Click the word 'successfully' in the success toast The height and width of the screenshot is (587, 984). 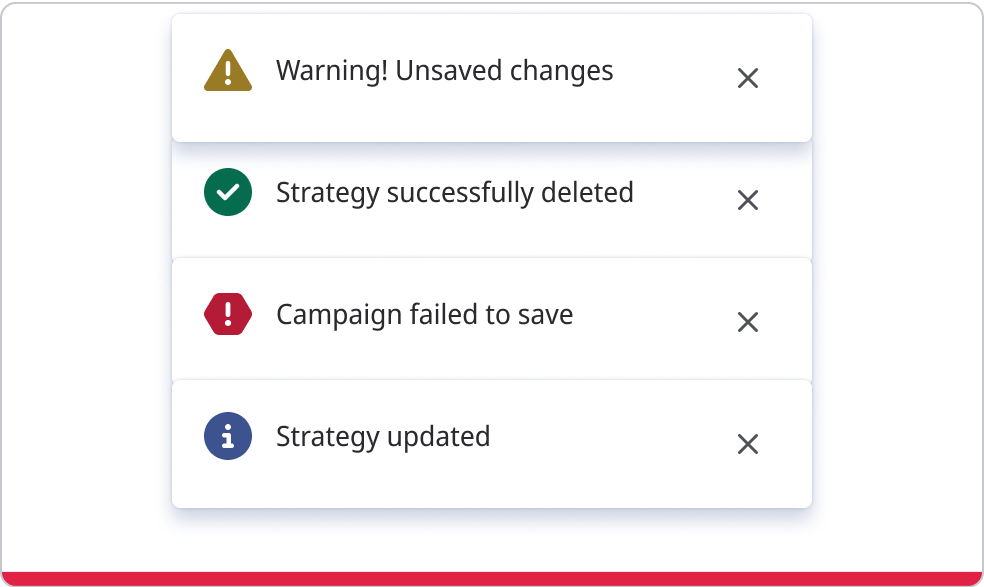click(460, 192)
